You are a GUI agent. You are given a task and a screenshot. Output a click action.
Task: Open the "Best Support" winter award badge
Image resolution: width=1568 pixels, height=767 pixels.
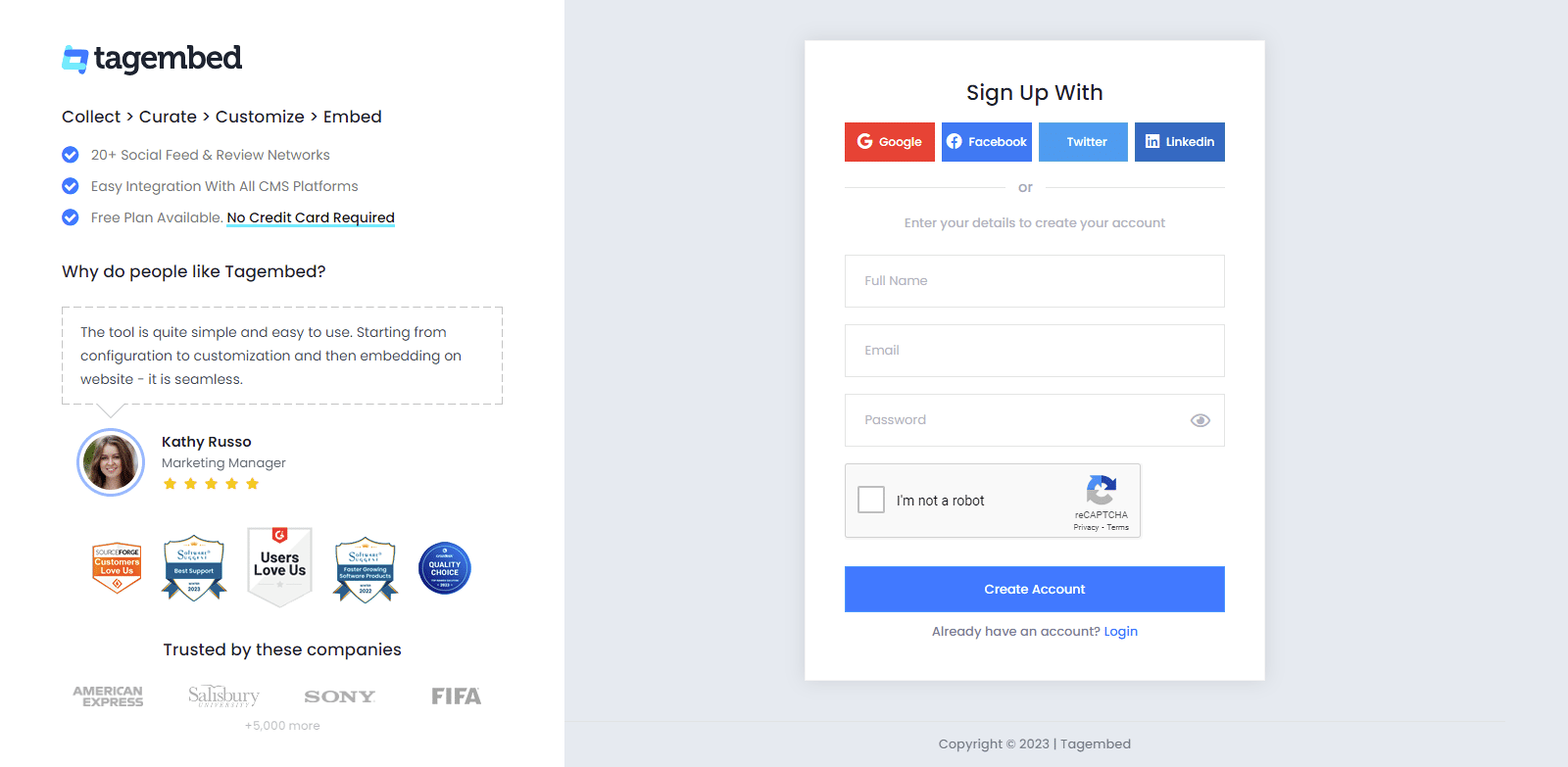click(x=193, y=568)
